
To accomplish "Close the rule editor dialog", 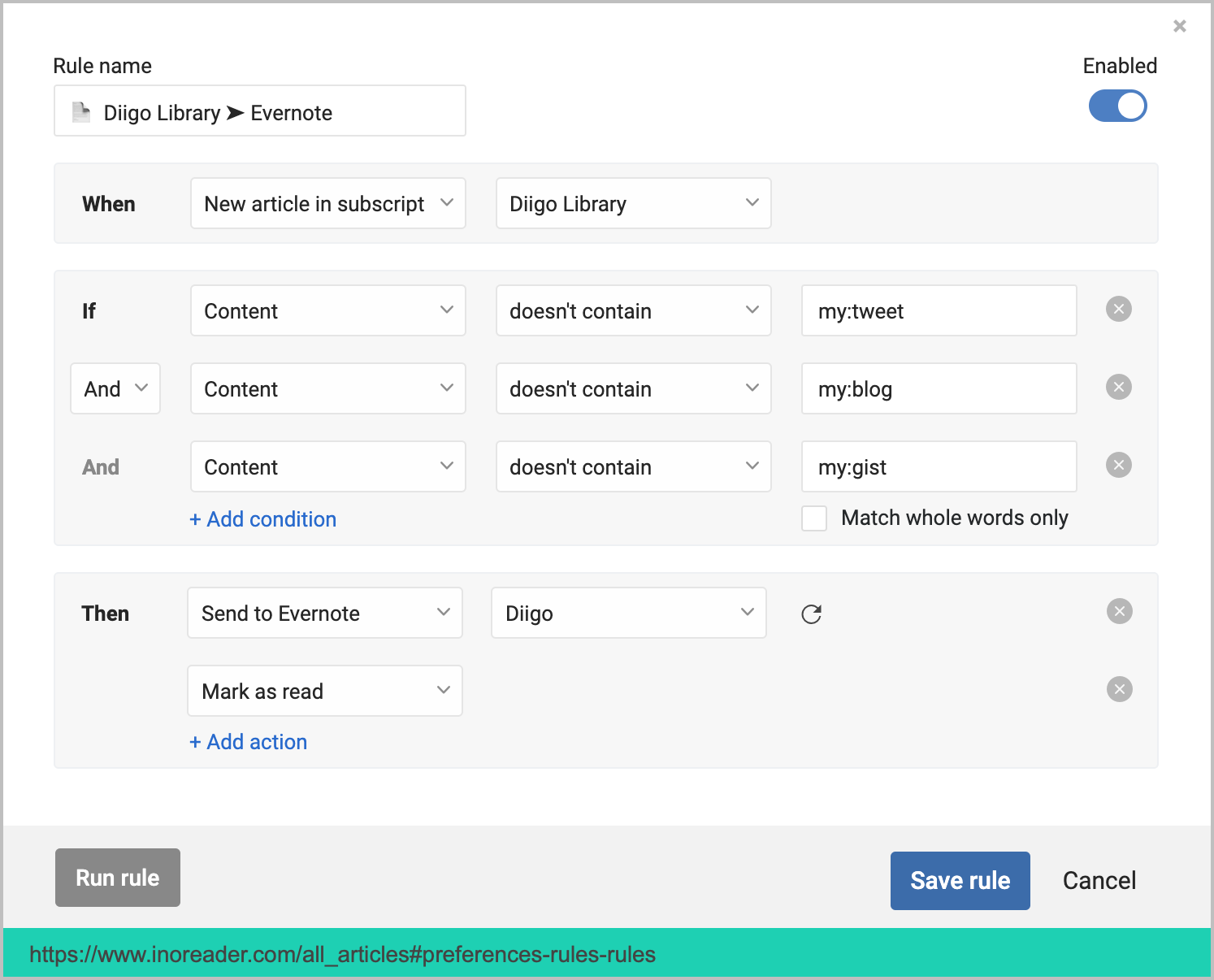I will pos(1180,25).
